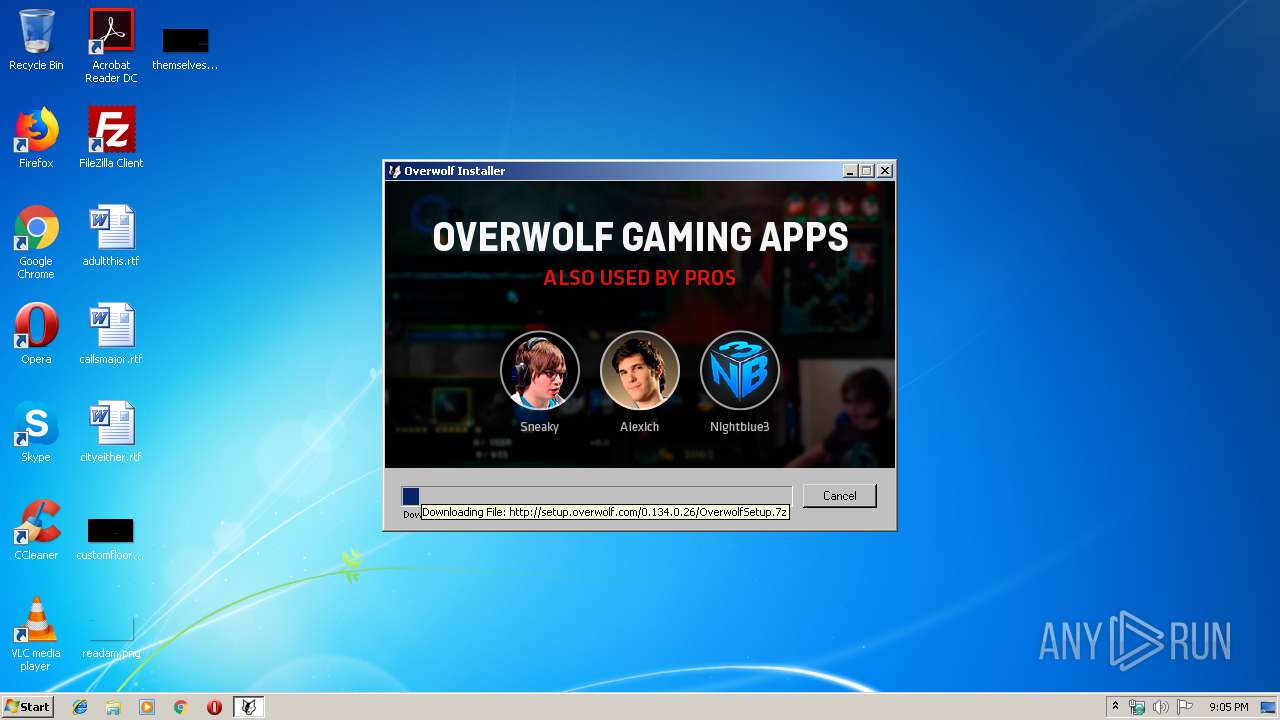This screenshot has height=720, width=1280.
Task: Minimize the Overwolf Installer window
Action: [x=850, y=171]
